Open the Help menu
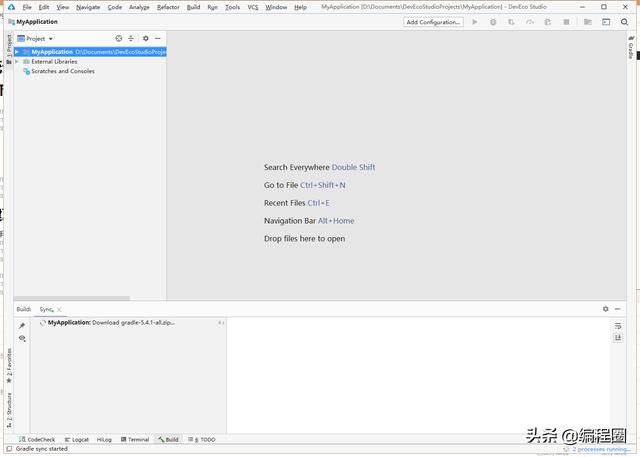The image size is (640, 457). click(300, 7)
